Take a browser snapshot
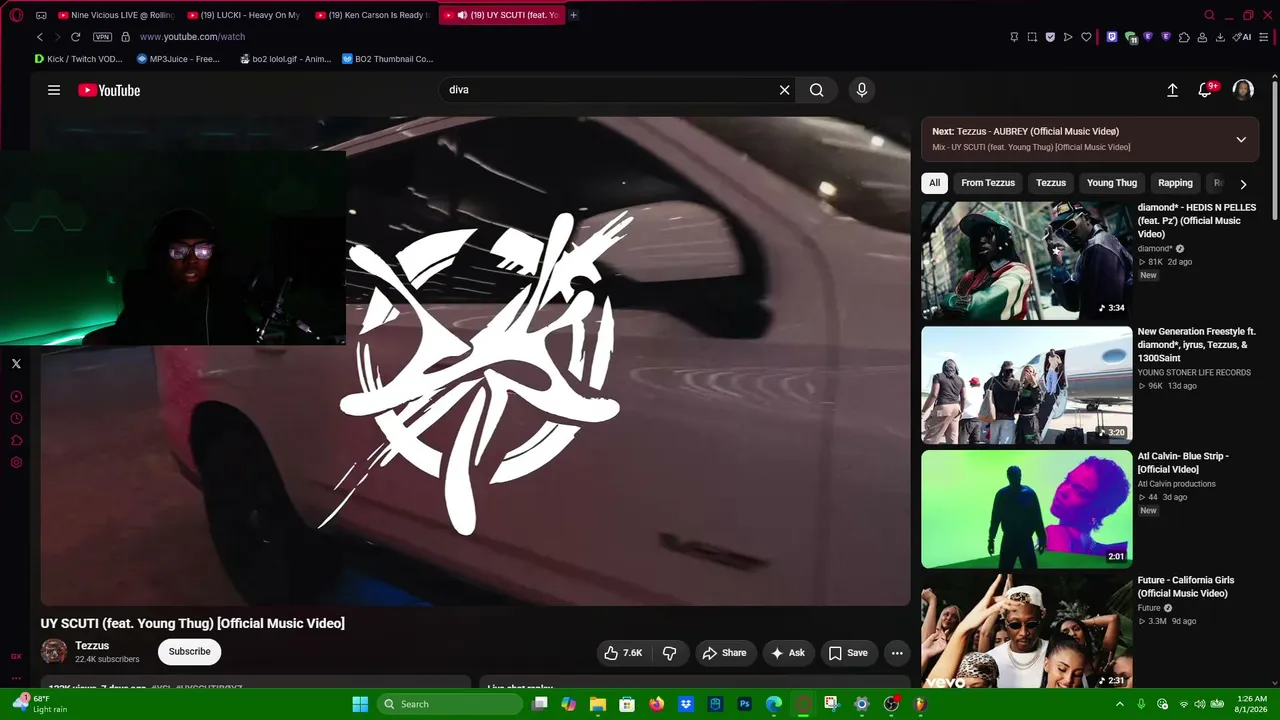This screenshot has width=1280, height=720. 1032,37
